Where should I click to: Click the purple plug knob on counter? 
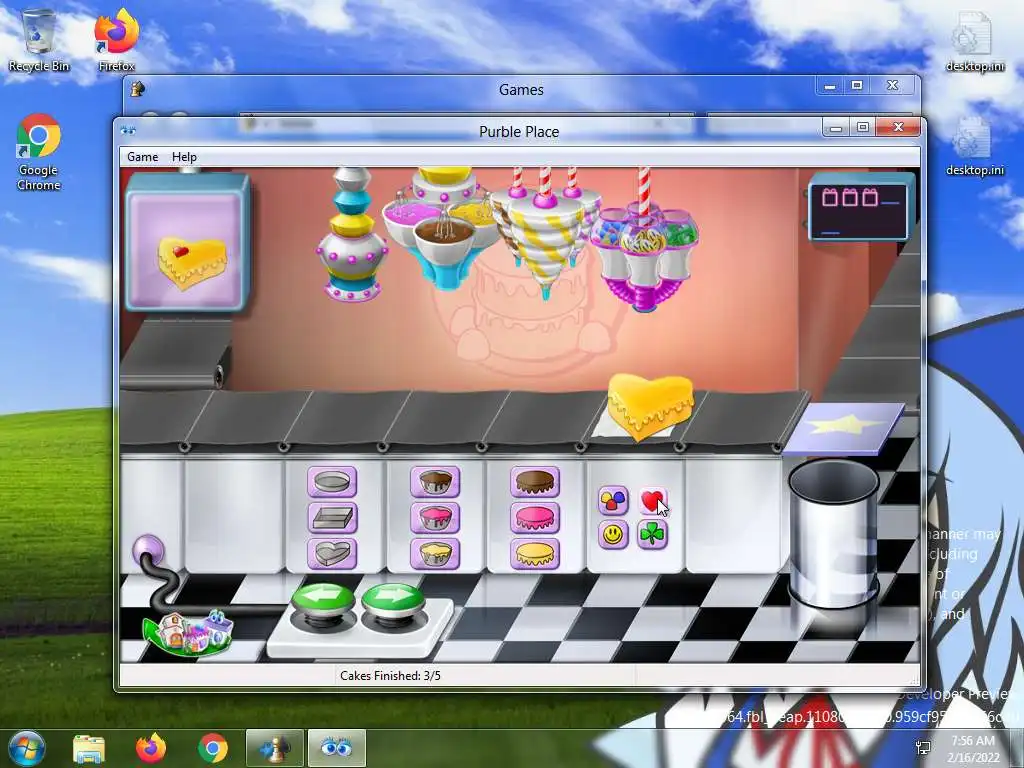point(148,551)
